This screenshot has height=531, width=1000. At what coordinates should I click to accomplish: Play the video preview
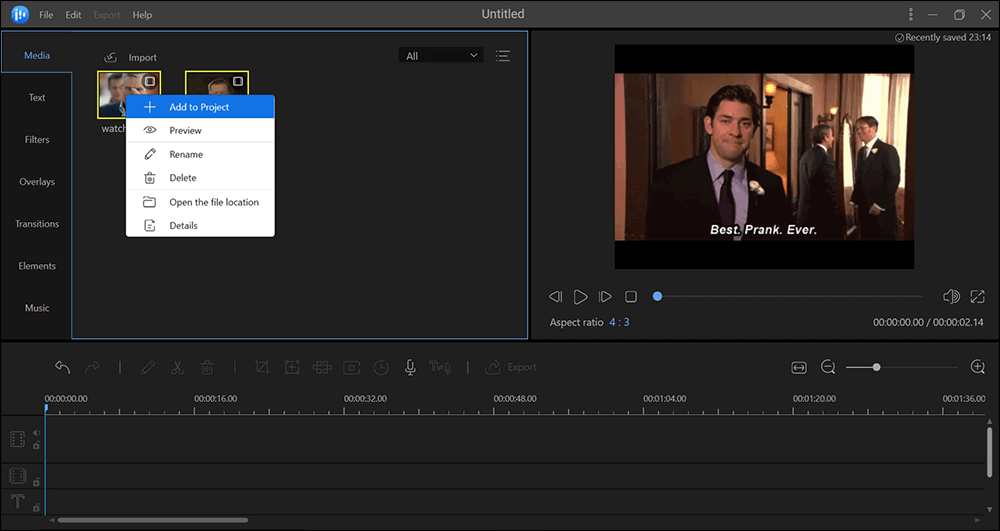click(x=581, y=297)
